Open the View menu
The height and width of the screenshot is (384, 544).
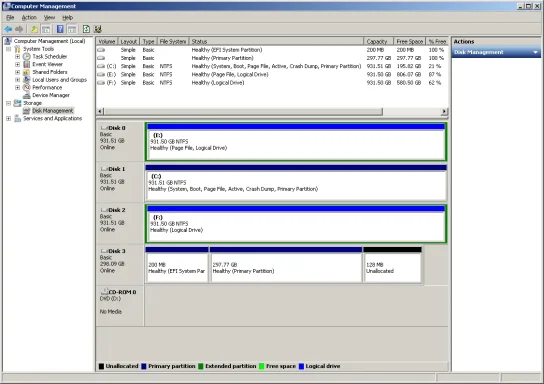pos(49,17)
